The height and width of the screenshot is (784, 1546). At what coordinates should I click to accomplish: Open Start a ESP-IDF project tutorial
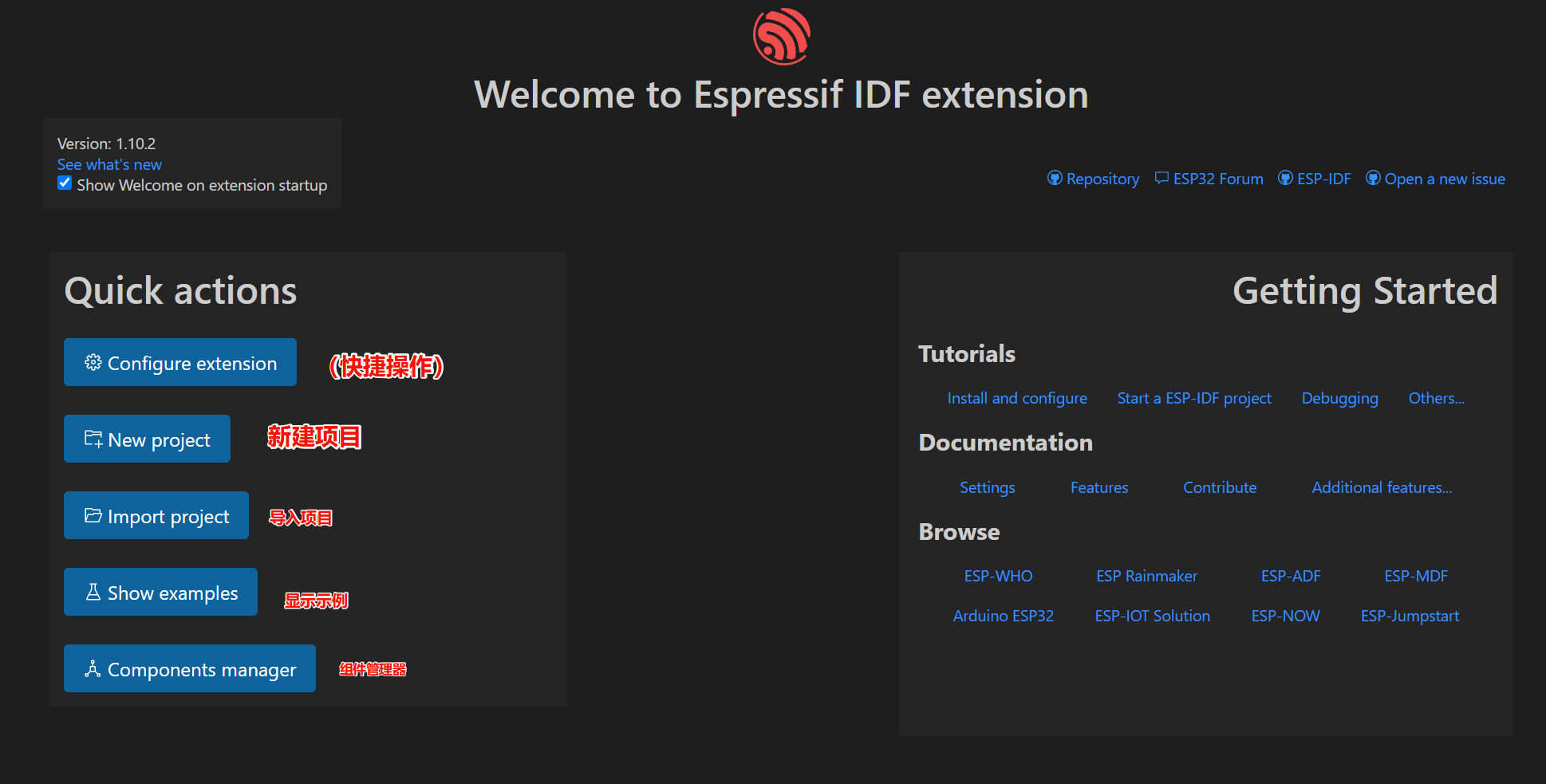pos(1194,398)
